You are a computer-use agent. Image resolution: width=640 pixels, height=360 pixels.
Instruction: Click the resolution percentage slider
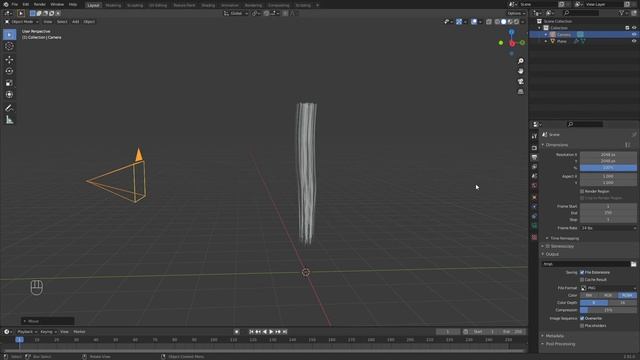(608, 168)
